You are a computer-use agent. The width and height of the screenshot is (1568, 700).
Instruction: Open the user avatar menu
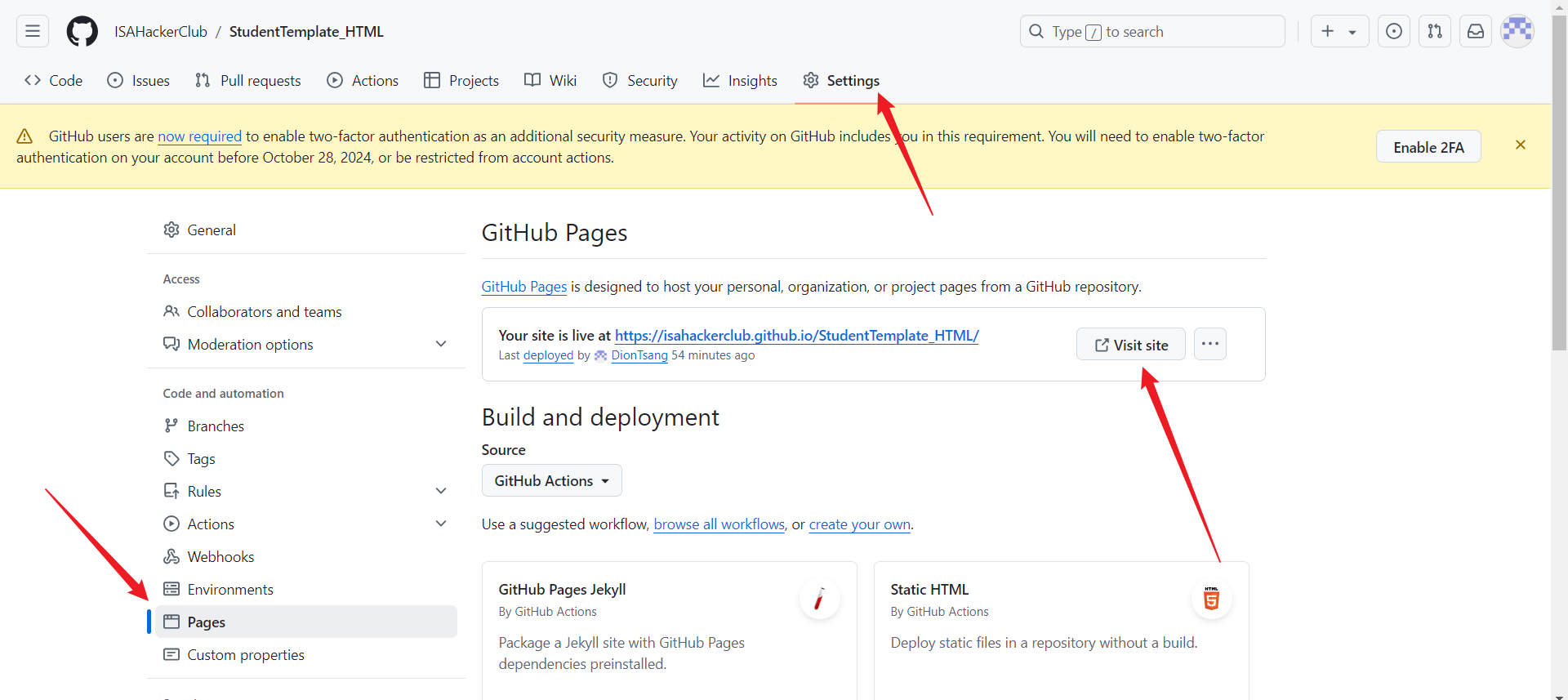click(1517, 31)
